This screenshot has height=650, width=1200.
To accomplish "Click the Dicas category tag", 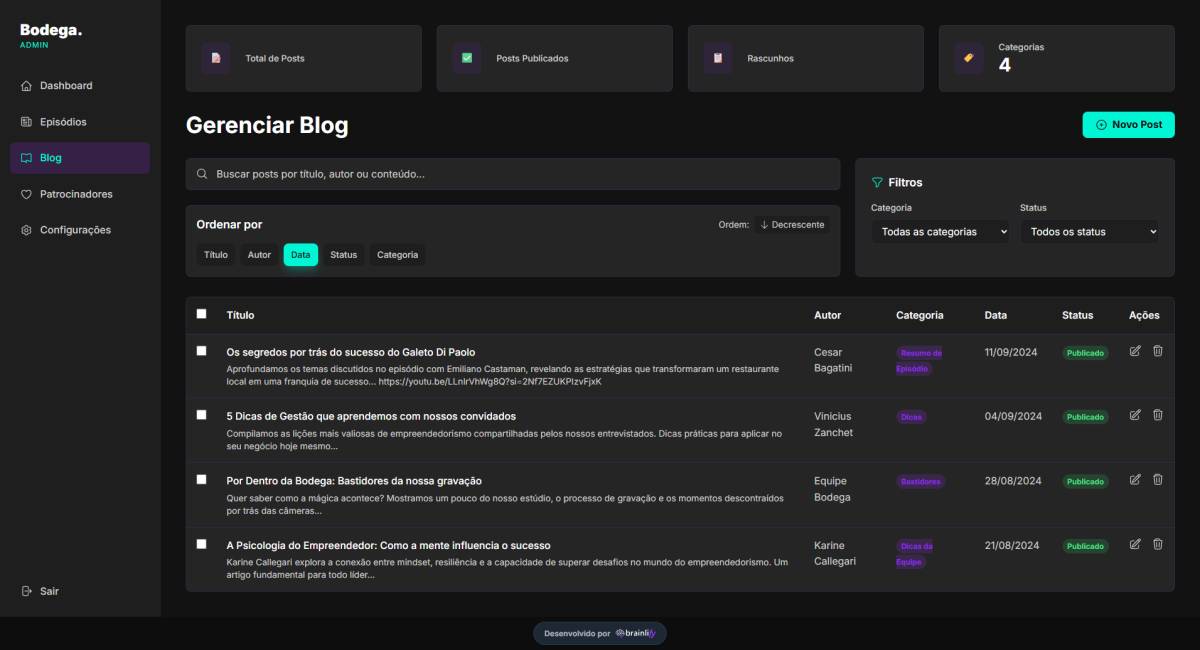I will pos(911,417).
